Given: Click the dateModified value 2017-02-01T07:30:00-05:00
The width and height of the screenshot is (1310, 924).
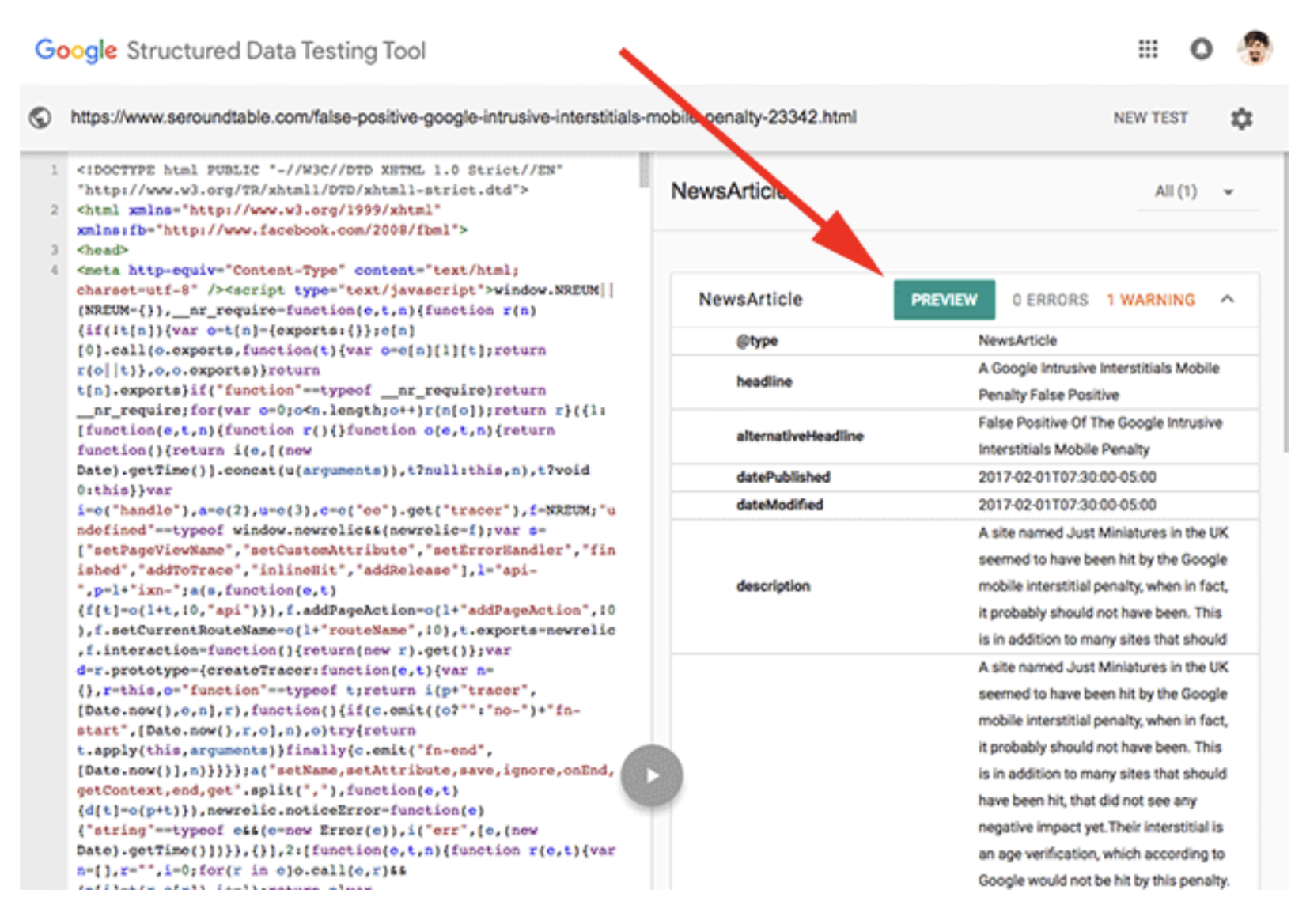Looking at the screenshot, I should (1067, 505).
